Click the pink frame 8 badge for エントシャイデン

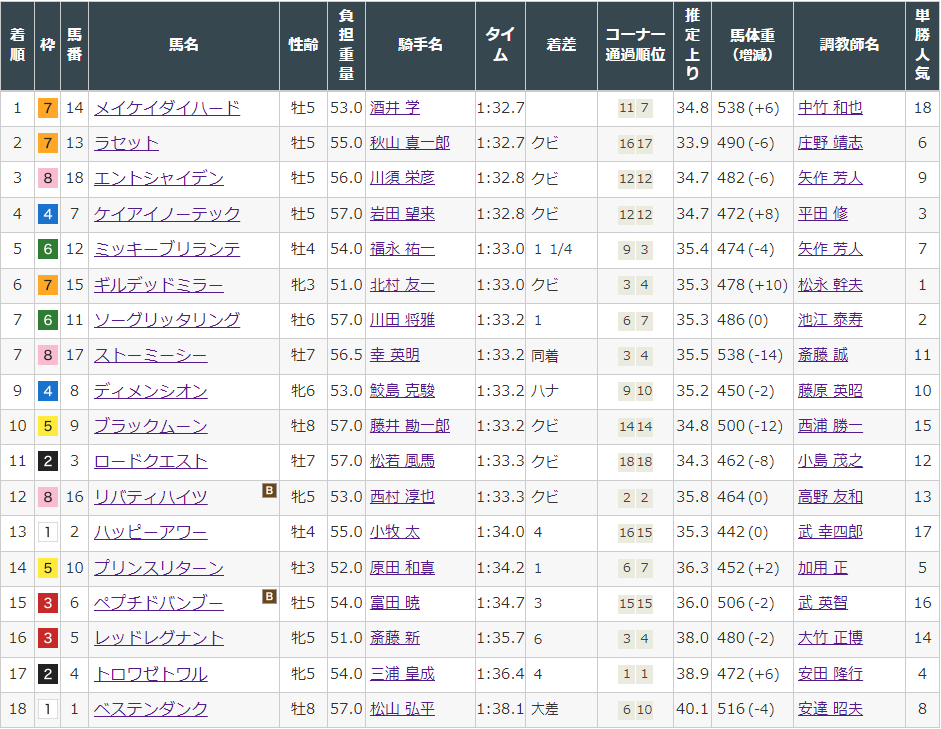click(x=48, y=178)
